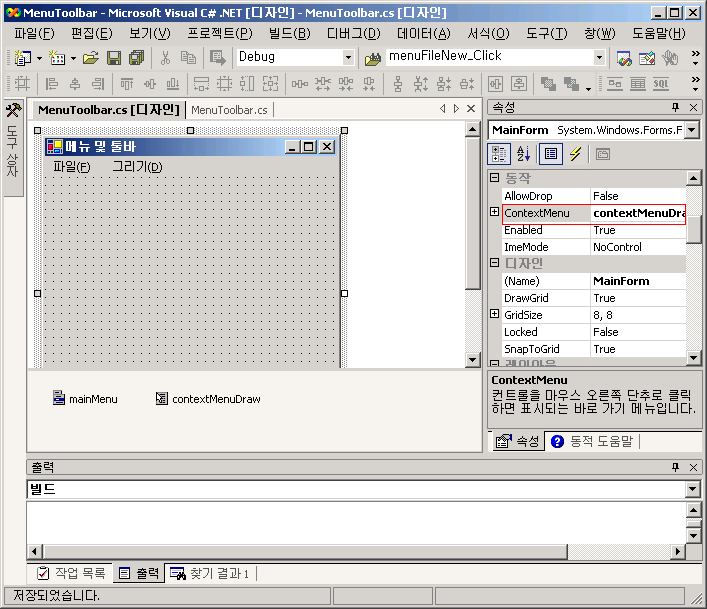Click the Align Centers layout icon
Screen dimensions: 707x609
[x=75, y=84]
